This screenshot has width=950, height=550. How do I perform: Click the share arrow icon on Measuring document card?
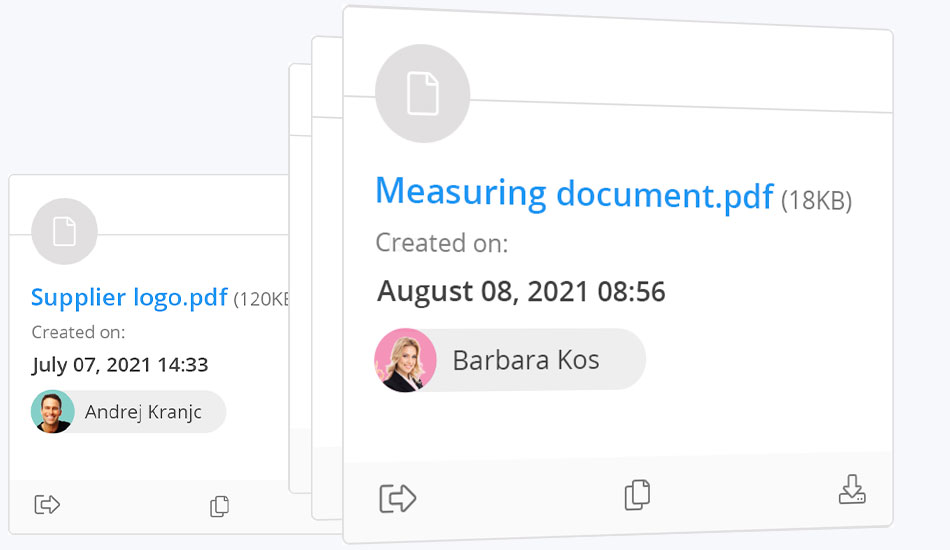(x=397, y=498)
